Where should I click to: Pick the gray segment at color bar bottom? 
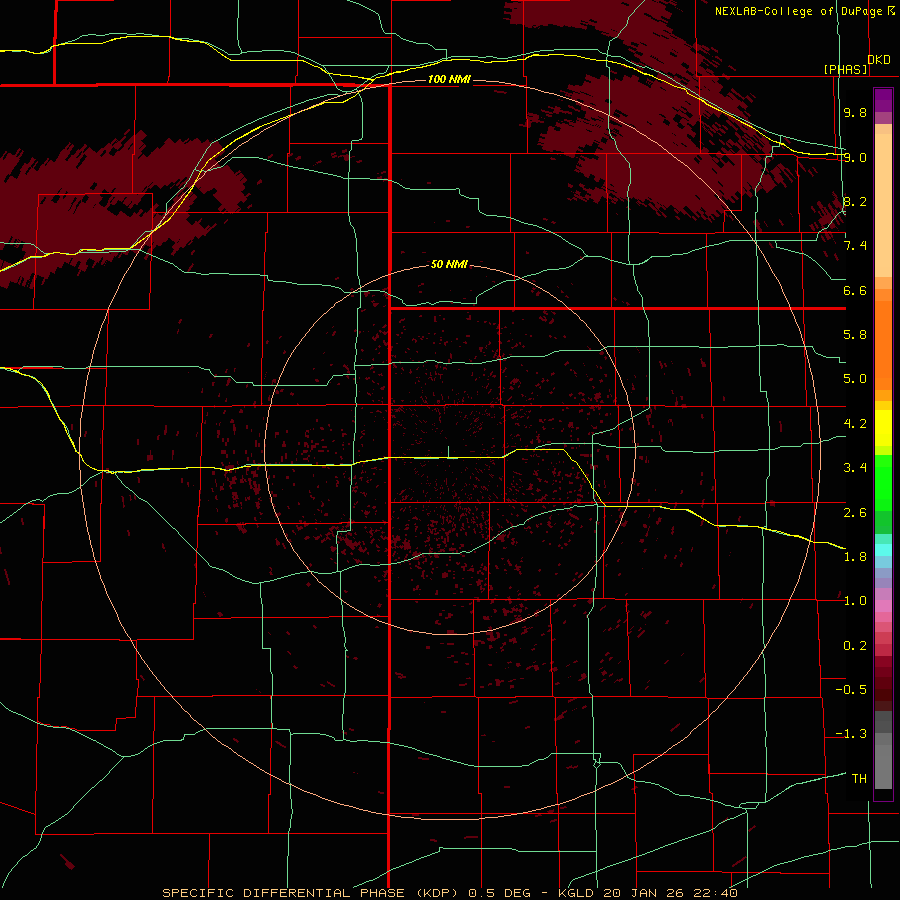(883, 766)
